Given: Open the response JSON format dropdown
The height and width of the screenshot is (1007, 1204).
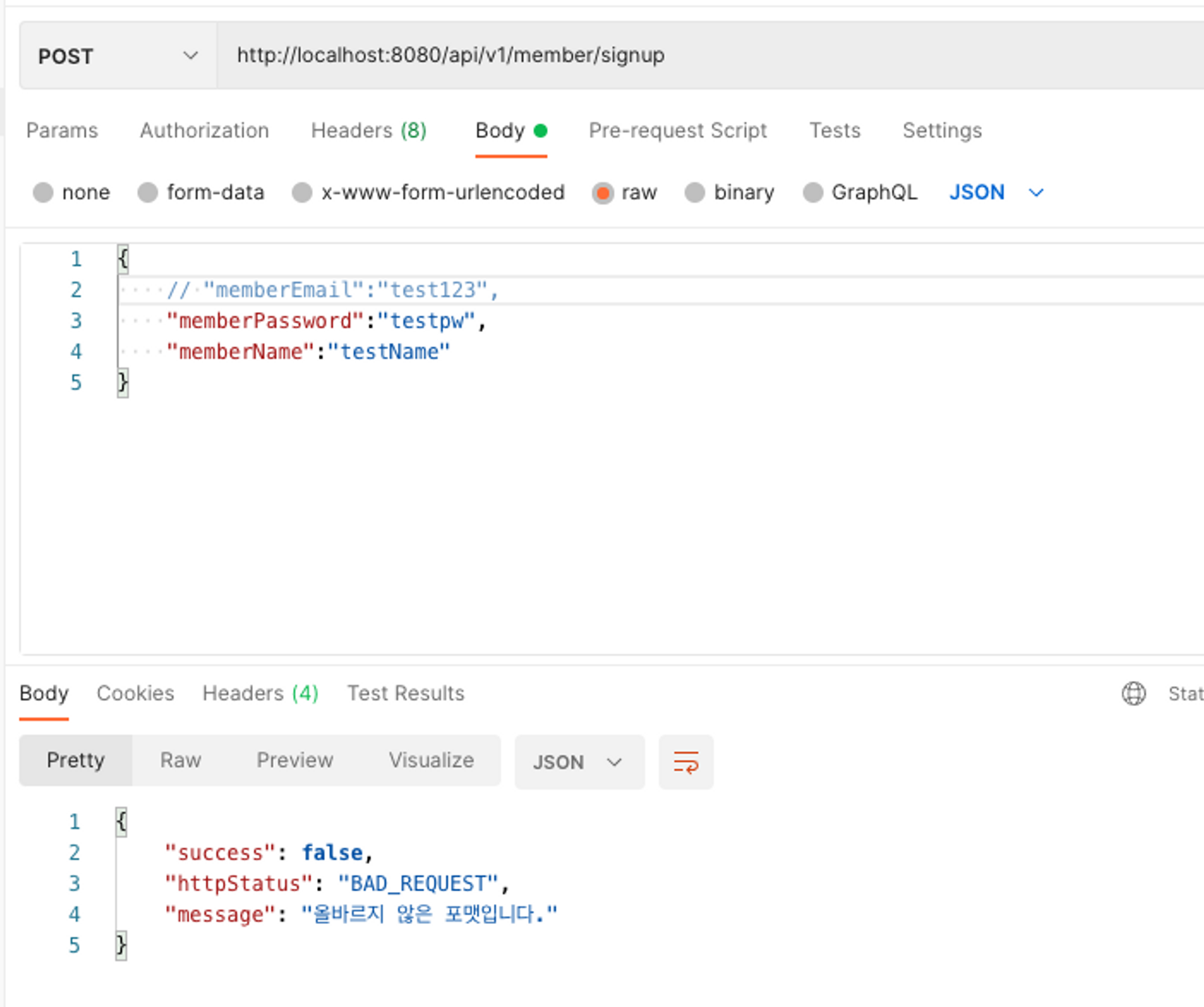Looking at the screenshot, I should tap(579, 762).
